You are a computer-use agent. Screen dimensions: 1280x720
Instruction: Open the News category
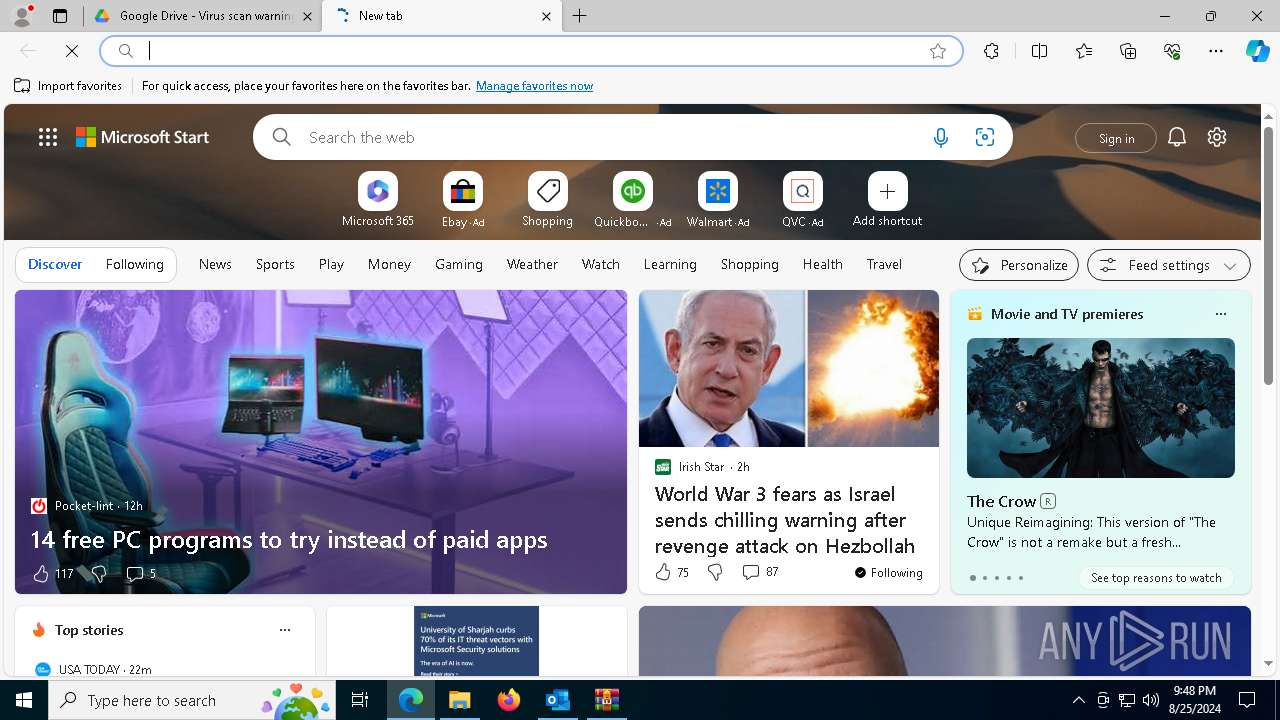[x=215, y=264]
